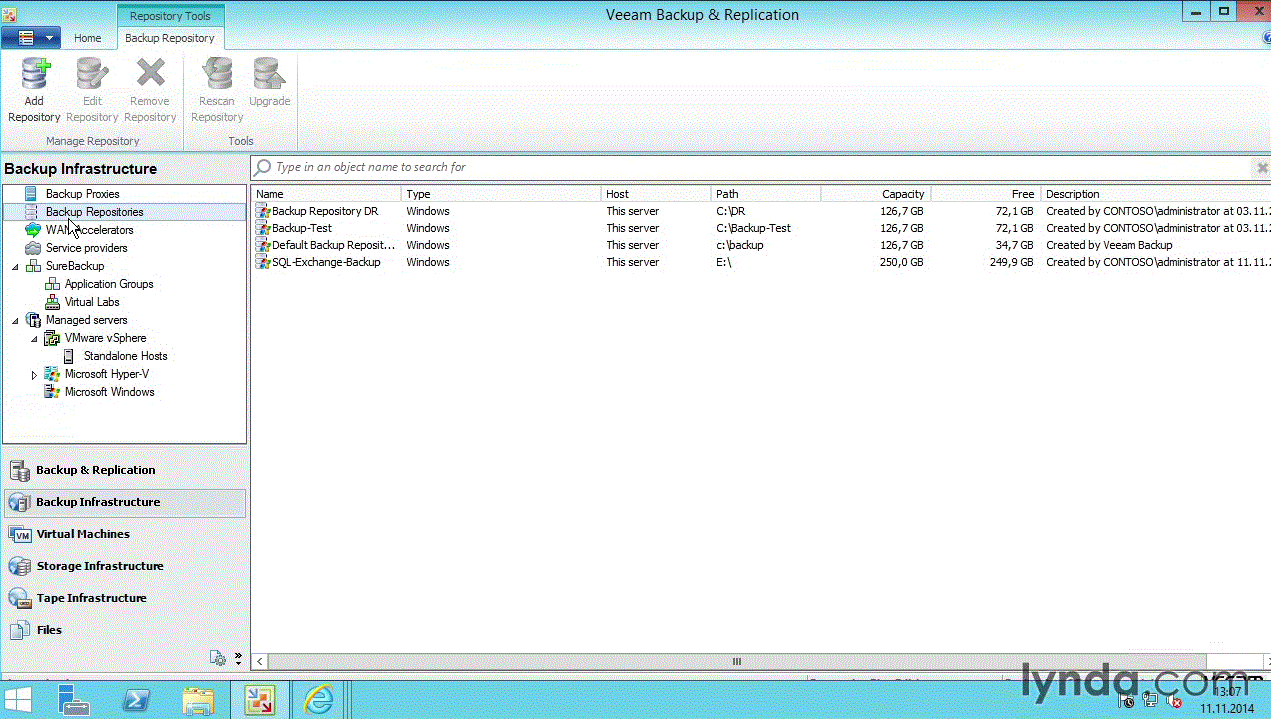
Task: Clear the search box with X
Action: 1262,168
